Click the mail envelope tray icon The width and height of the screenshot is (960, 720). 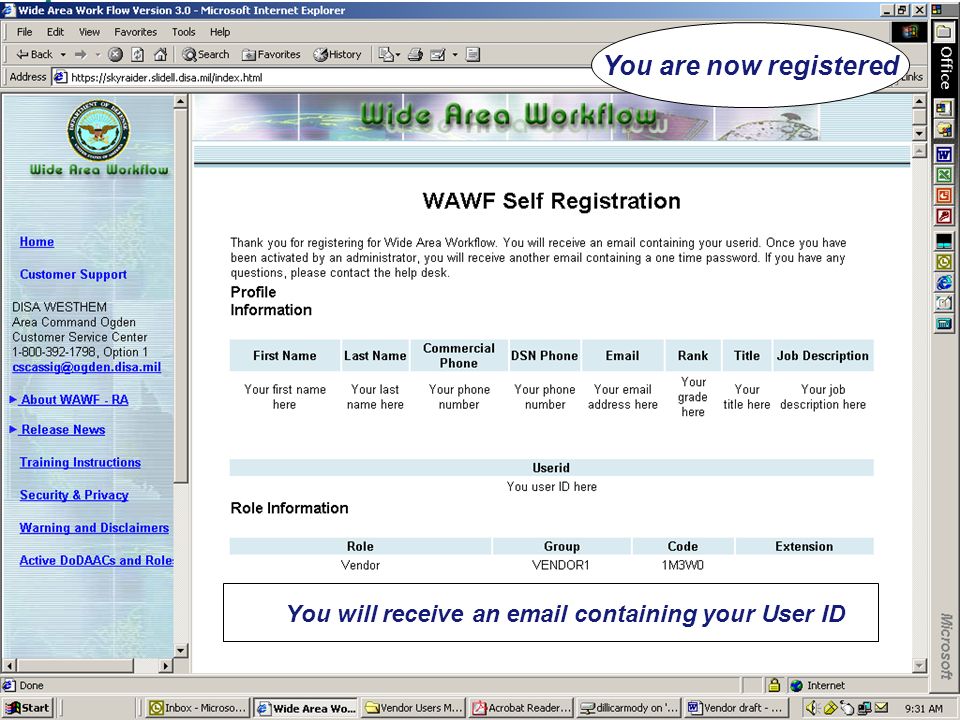881,708
